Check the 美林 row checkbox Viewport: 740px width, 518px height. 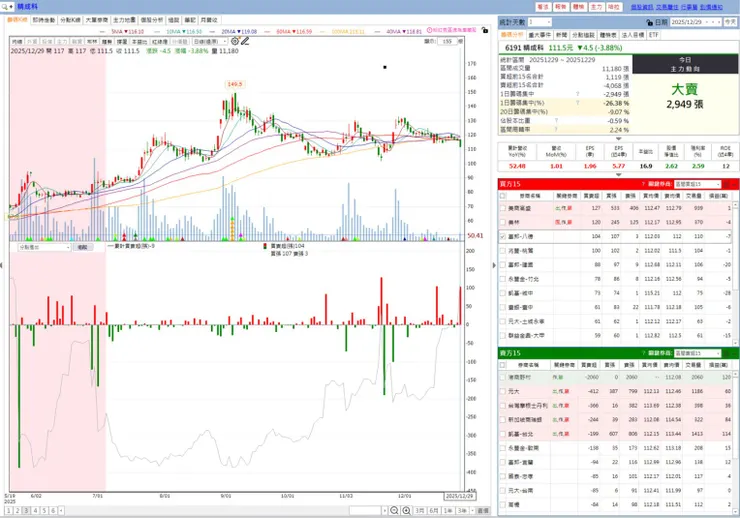point(503,222)
